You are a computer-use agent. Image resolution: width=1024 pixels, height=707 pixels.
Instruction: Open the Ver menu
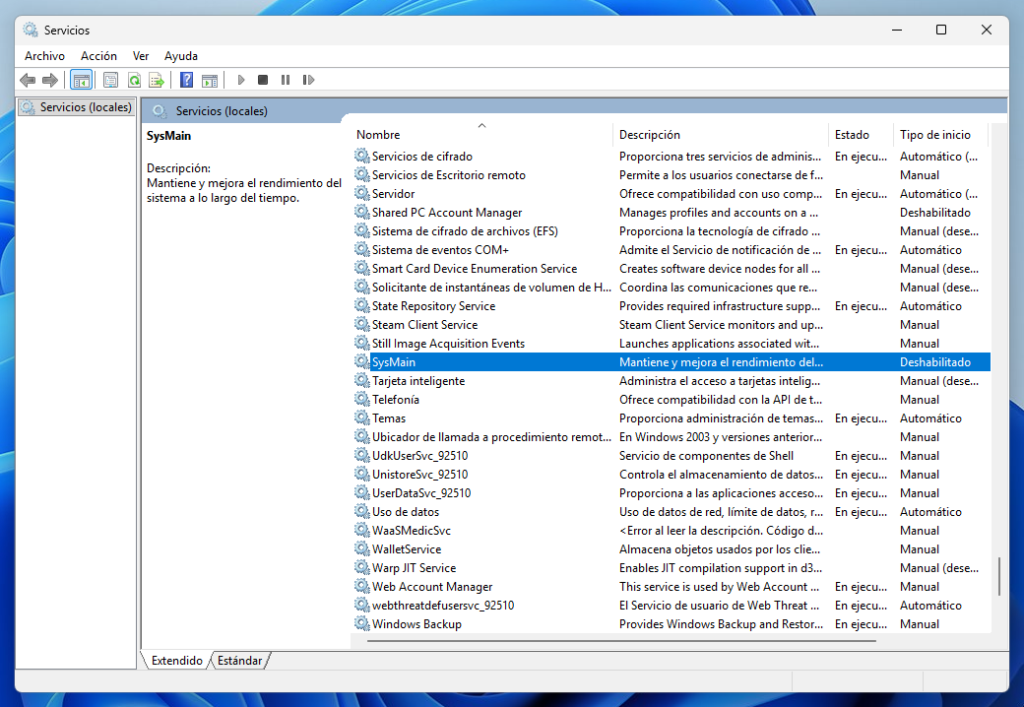coord(140,56)
